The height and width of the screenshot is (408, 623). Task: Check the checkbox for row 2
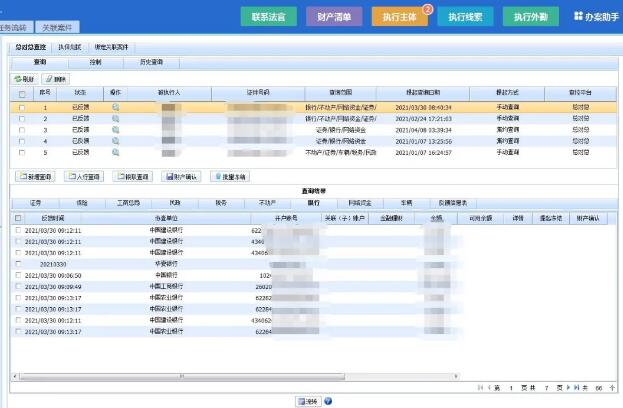tap(22, 118)
